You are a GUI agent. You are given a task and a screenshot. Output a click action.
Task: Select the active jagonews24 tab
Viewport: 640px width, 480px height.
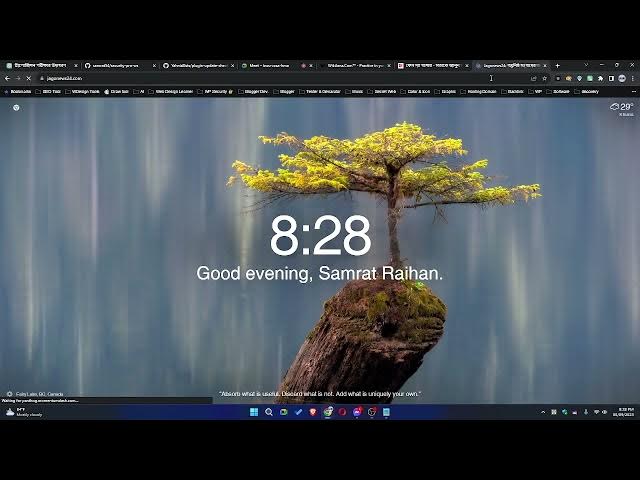[511, 65]
